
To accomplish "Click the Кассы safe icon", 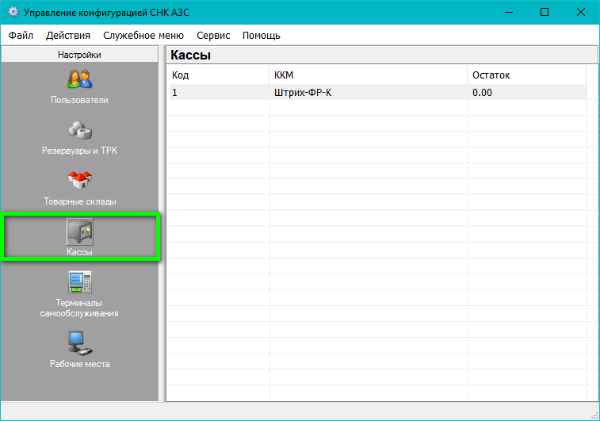I will coord(80,232).
